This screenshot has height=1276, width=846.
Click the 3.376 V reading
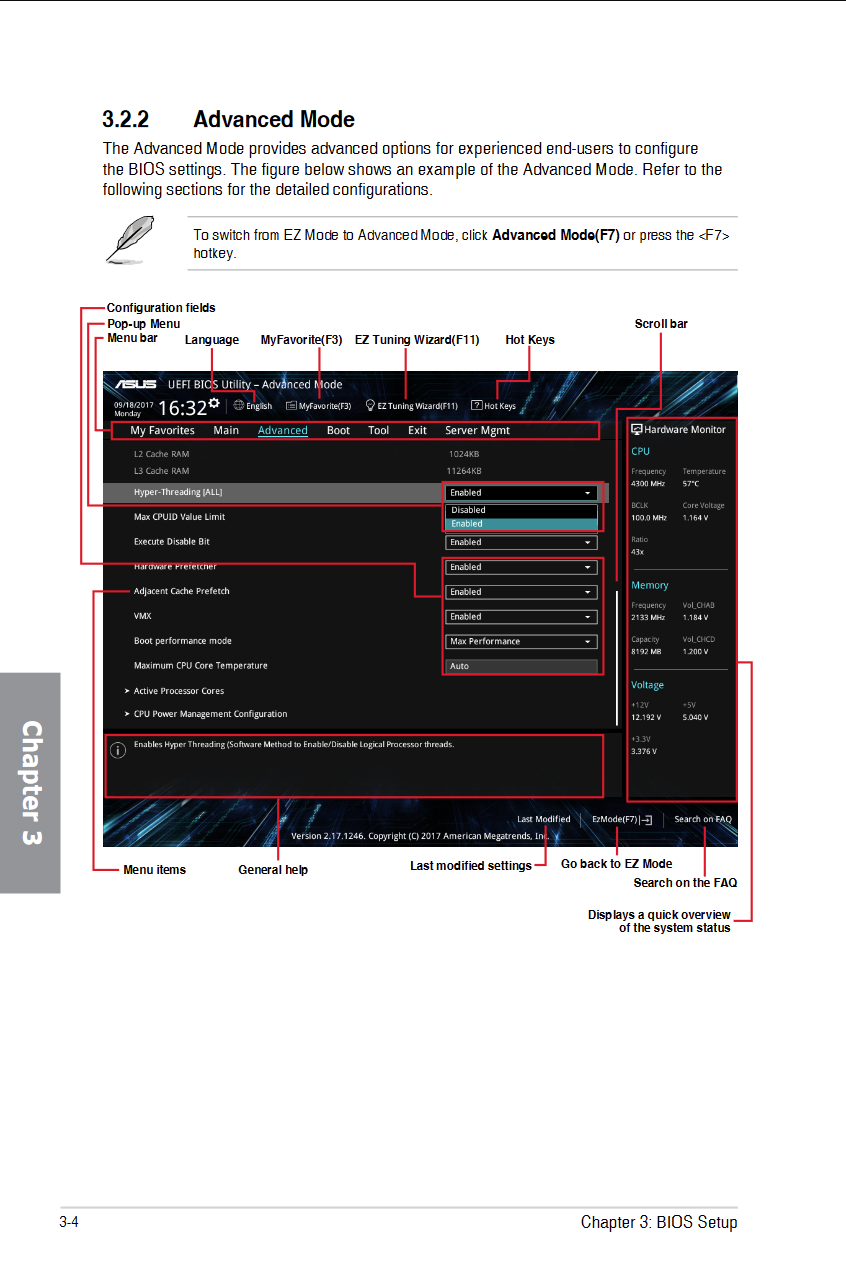(x=644, y=751)
